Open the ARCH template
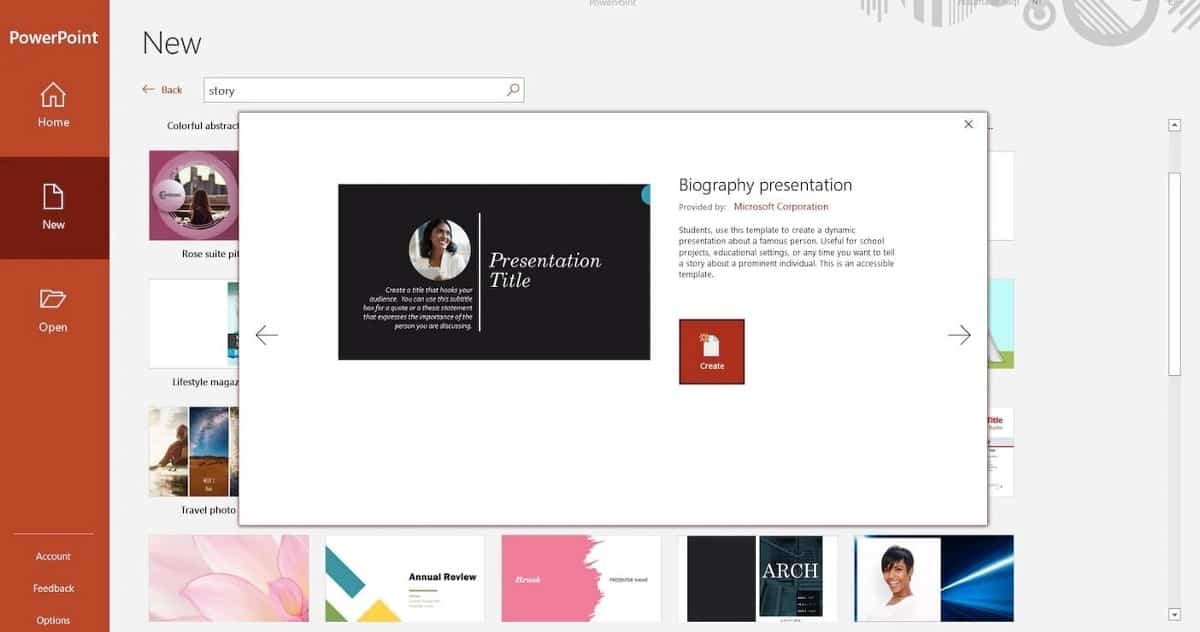This screenshot has width=1200, height=632. pyautogui.click(x=757, y=578)
